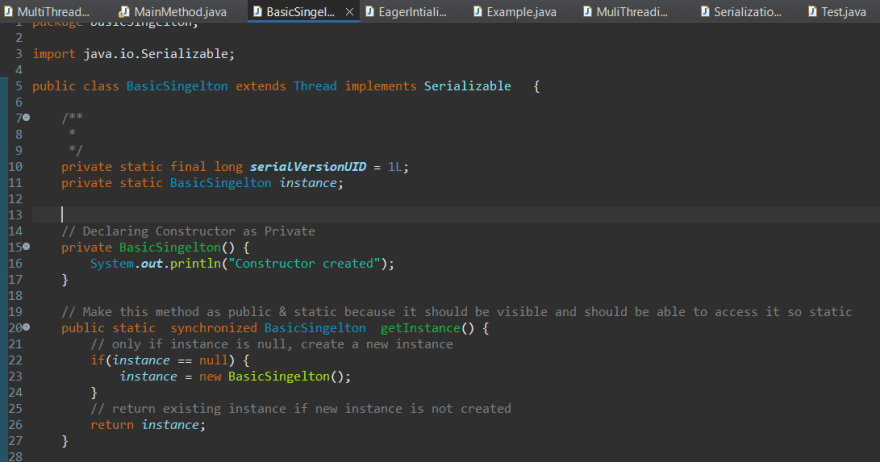Screen dimensions: 880x462
Task: Click the "Constructor created" string literal
Action: click(304, 263)
